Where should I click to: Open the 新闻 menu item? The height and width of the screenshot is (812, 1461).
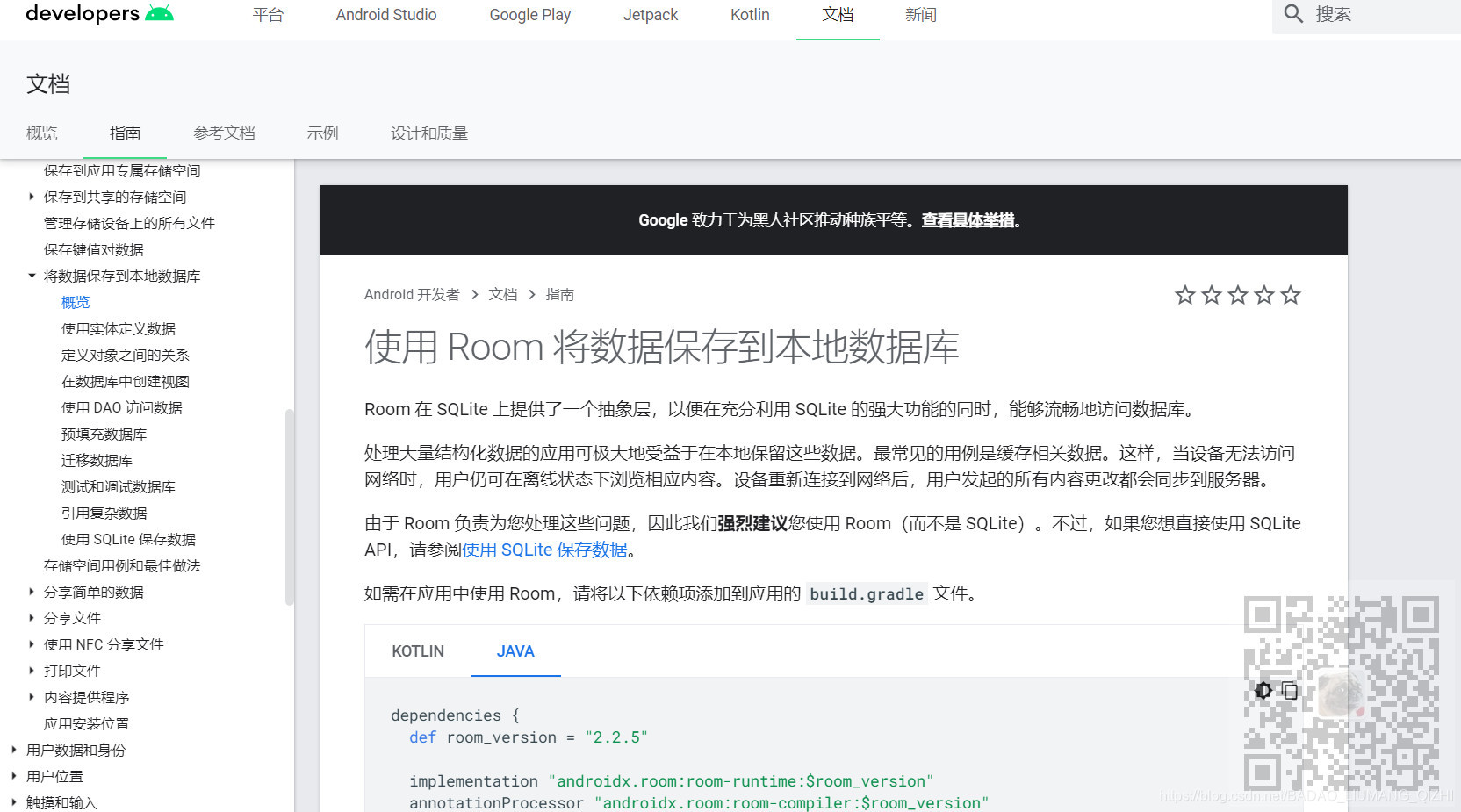click(920, 14)
